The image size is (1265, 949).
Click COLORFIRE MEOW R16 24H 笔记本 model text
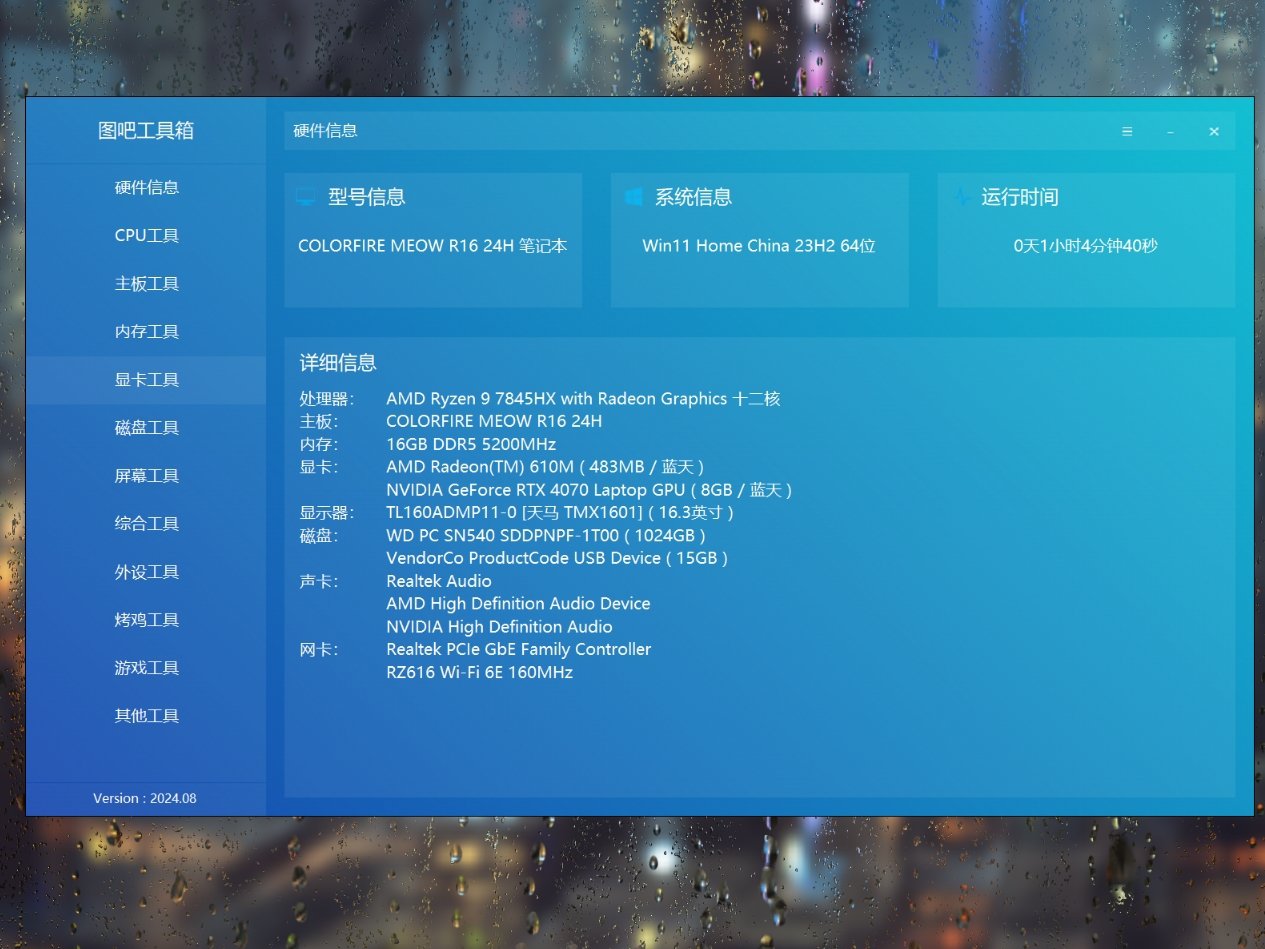pyautogui.click(x=433, y=245)
